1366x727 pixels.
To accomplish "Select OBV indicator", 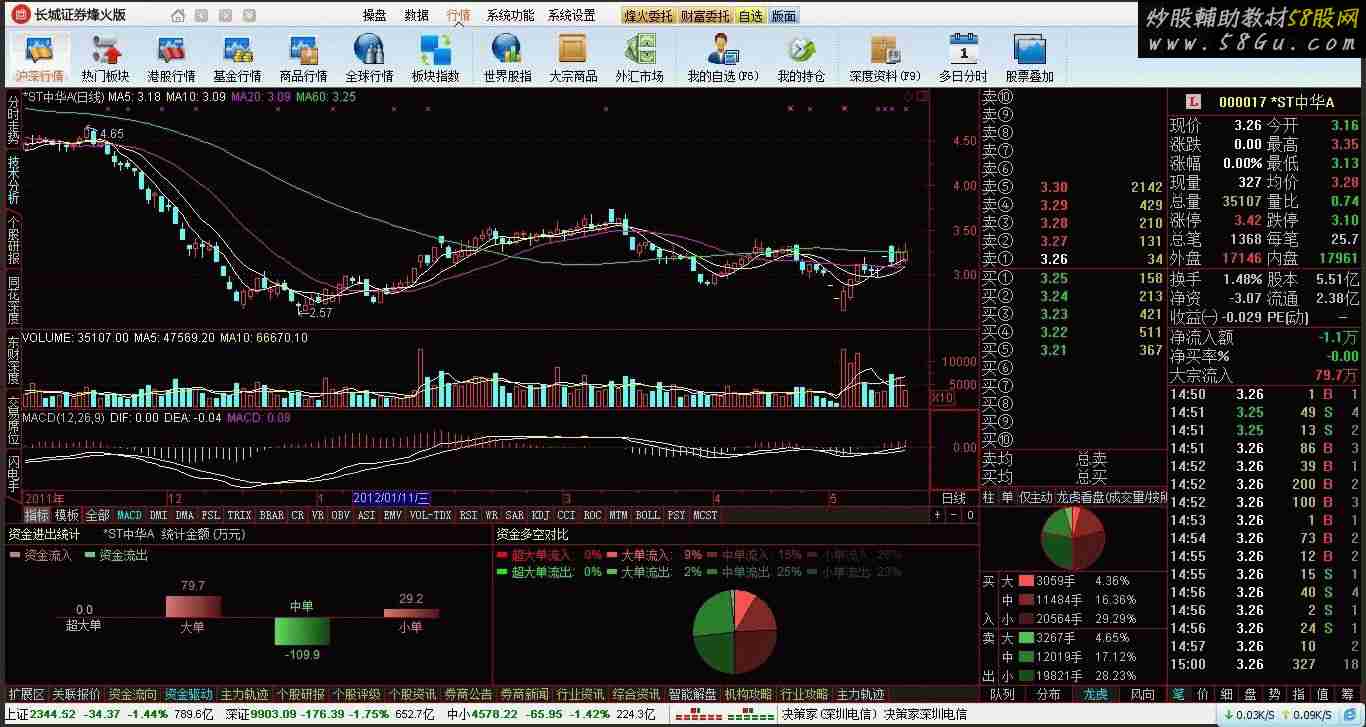I will (x=340, y=515).
